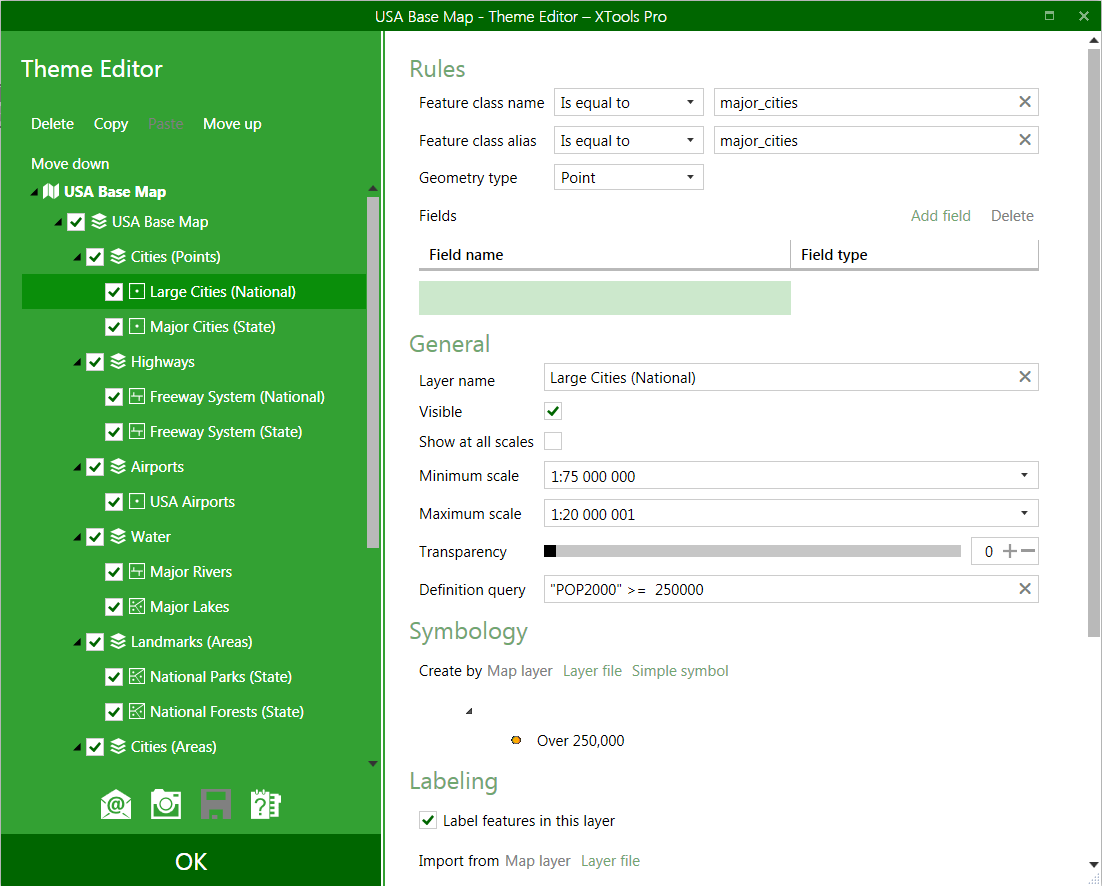The height and width of the screenshot is (886, 1102).
Task: Click Move up command
Action: pyautogui.click(x=232, y=124)
